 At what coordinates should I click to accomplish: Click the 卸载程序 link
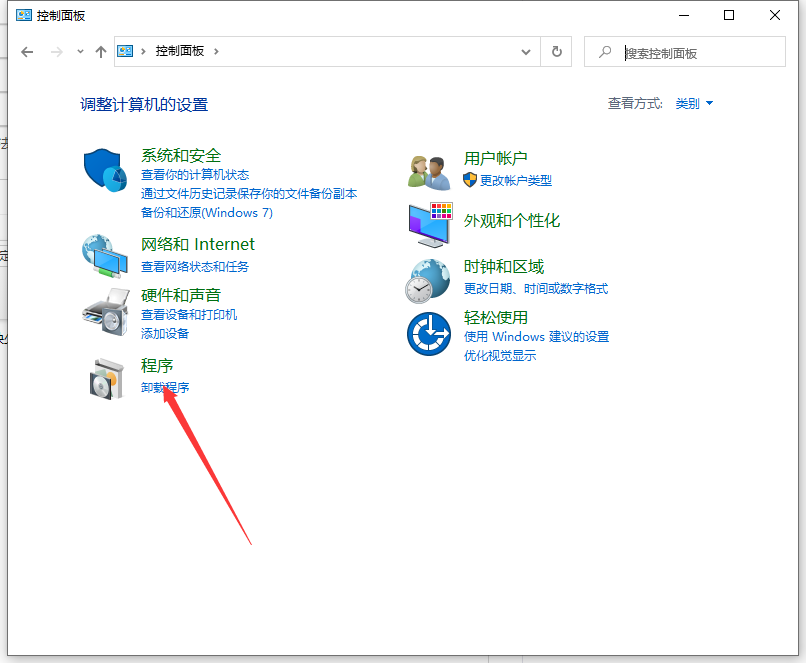pos(165,388)
